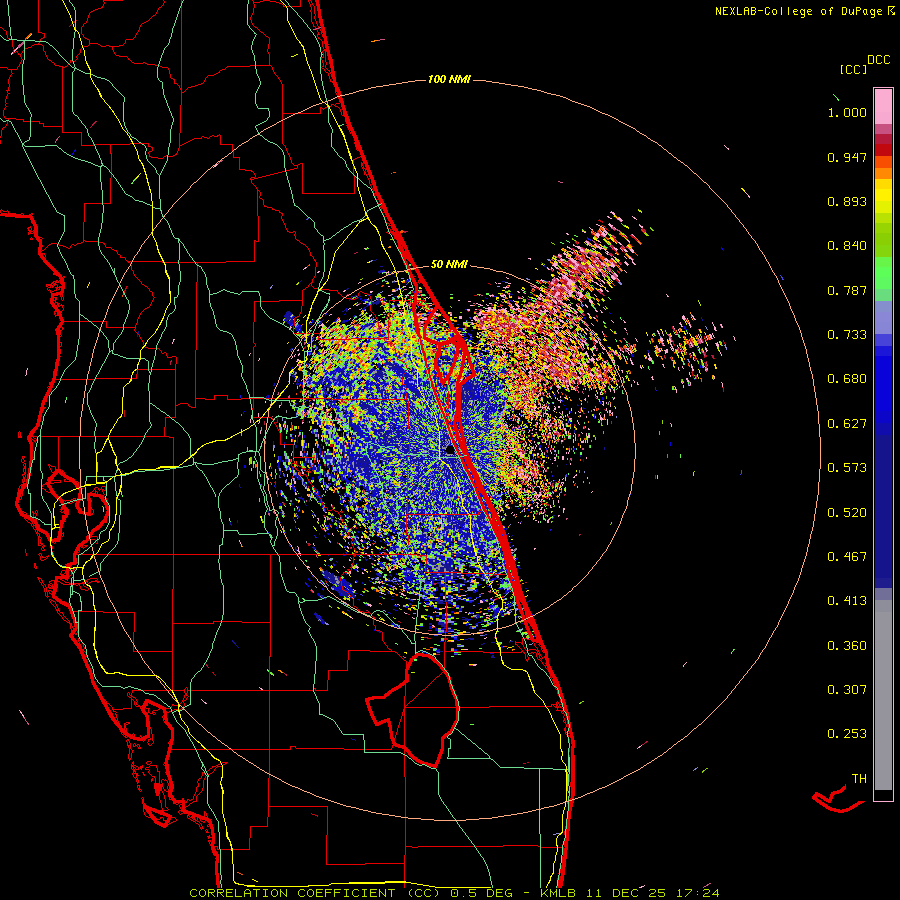The image size is (900, 900).
Task: Click the 0.787 scale value
Action: (847, 290)
